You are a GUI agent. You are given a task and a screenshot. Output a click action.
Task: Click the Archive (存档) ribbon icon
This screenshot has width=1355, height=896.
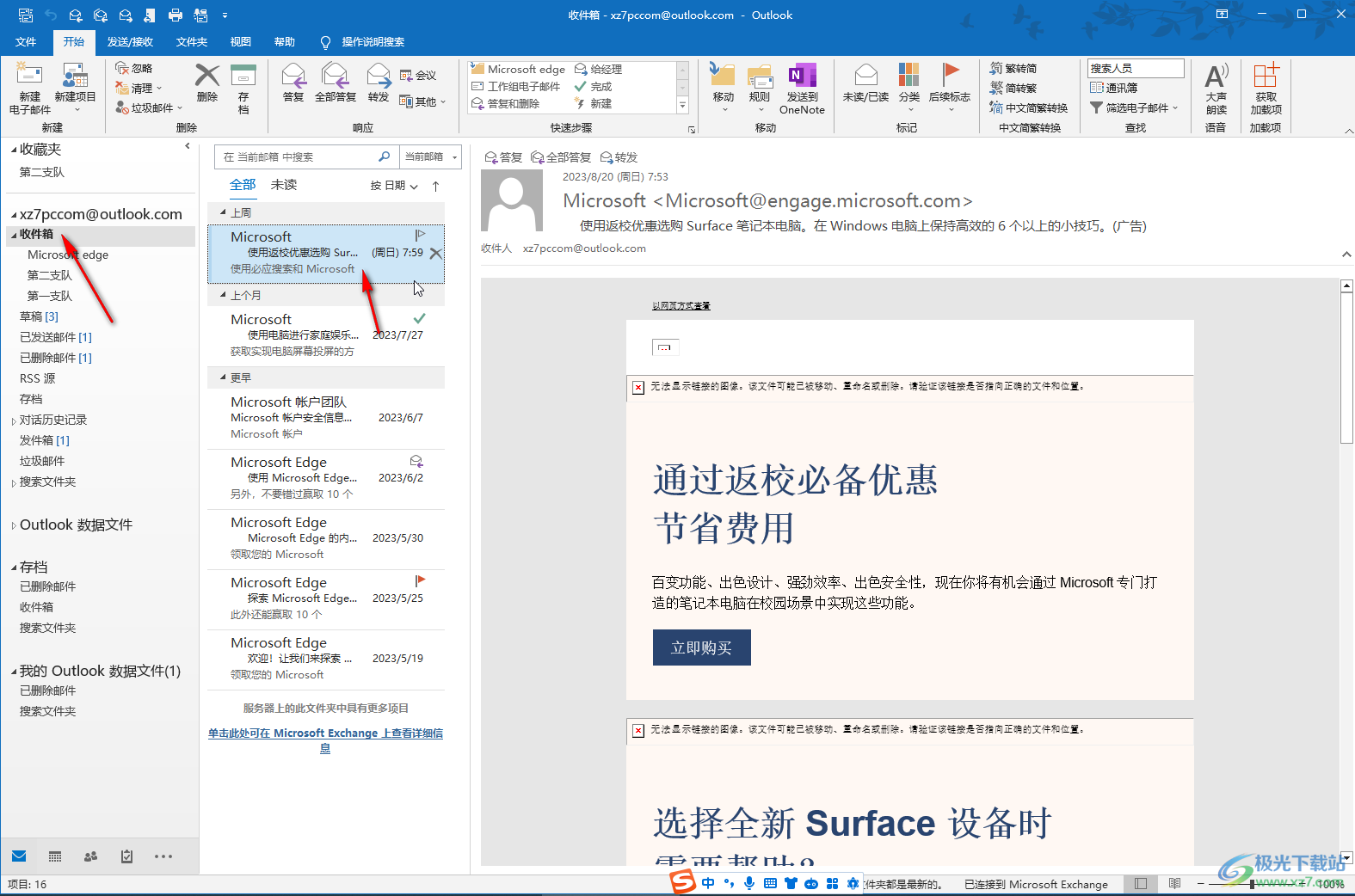point(243,77)
